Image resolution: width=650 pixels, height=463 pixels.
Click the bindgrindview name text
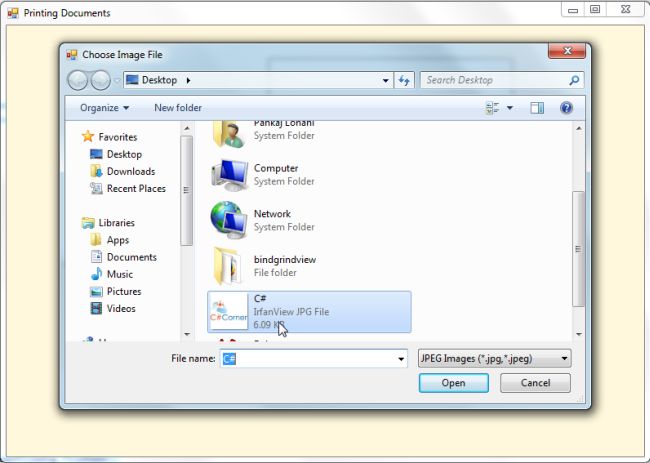(x=285, y=259)
